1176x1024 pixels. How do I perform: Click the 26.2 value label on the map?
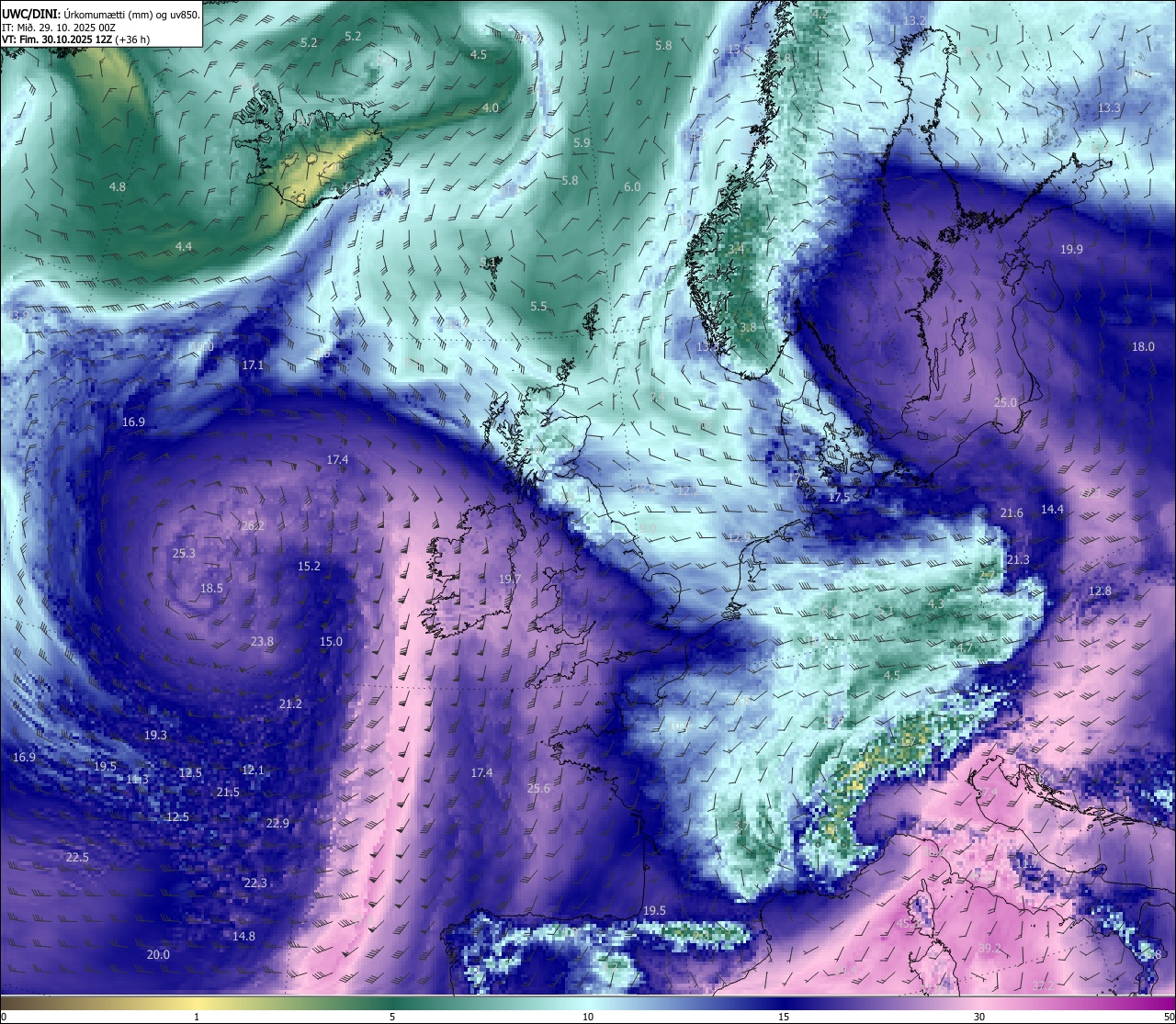(253, 525)
